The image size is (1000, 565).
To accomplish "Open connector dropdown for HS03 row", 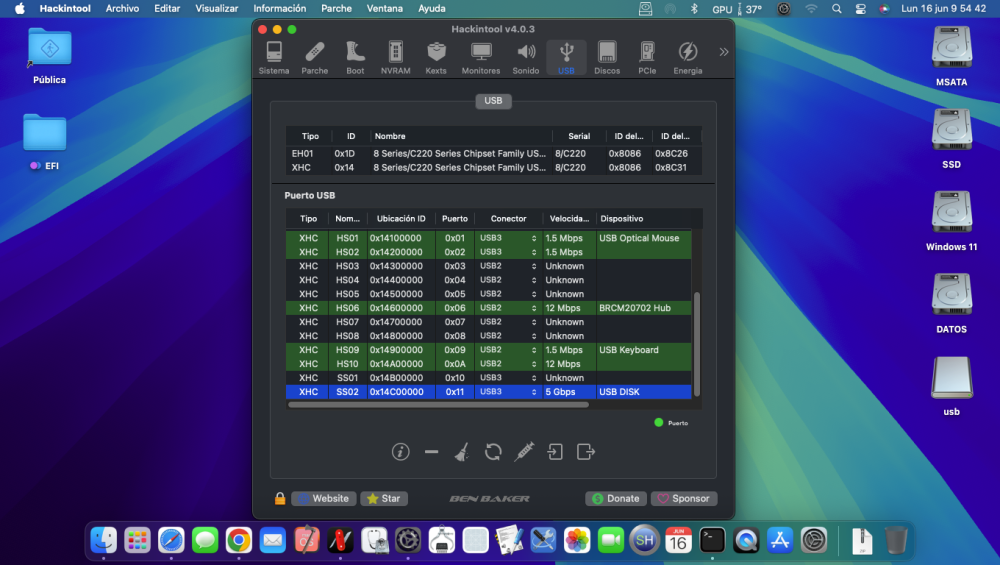I will coord(508,266).
